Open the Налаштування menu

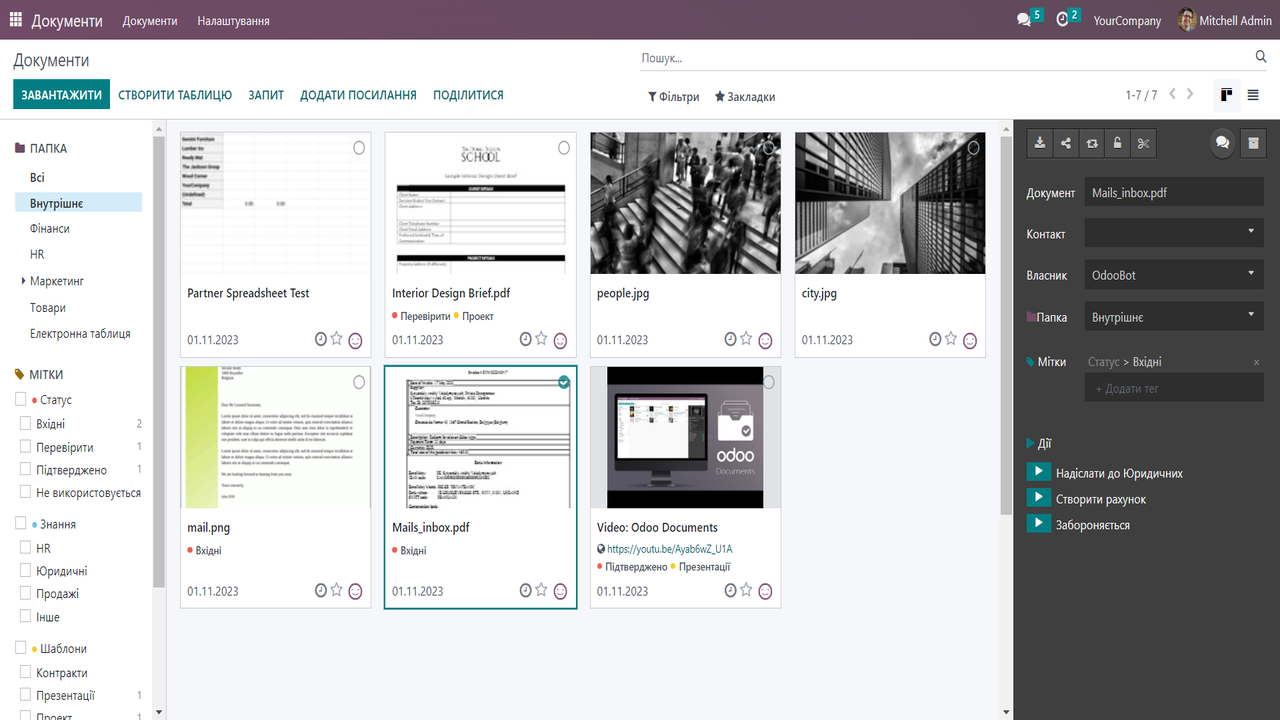(x=233, y=21)
